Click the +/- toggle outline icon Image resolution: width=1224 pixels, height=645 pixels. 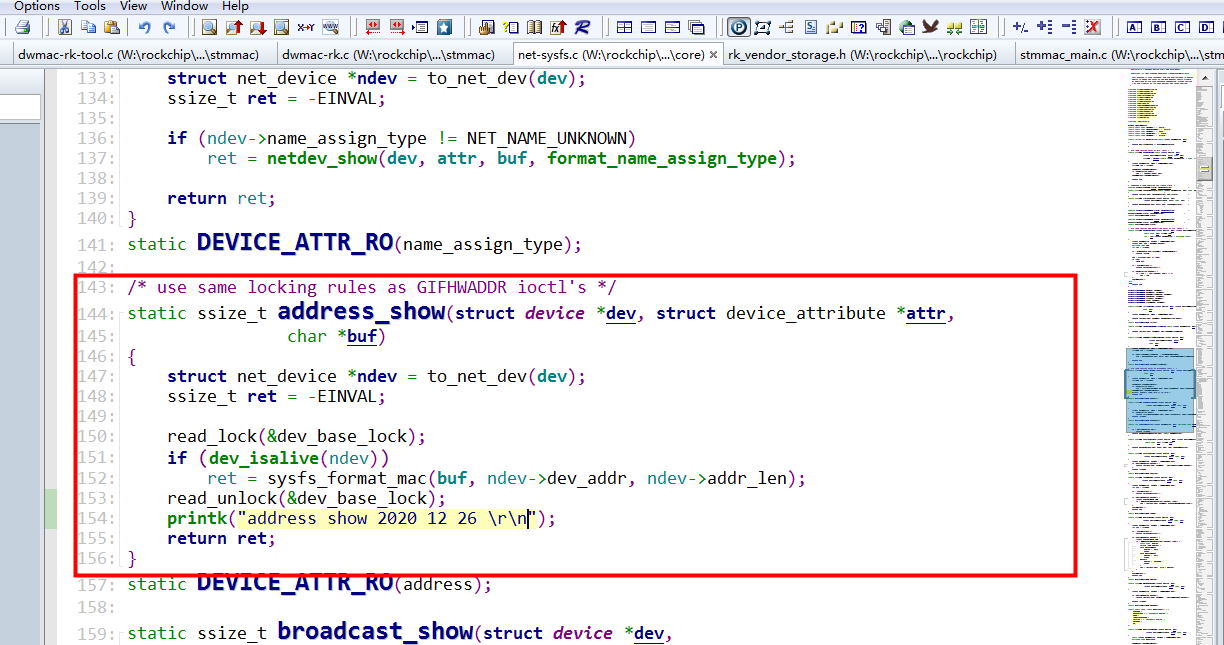(x=1020, y=27)
